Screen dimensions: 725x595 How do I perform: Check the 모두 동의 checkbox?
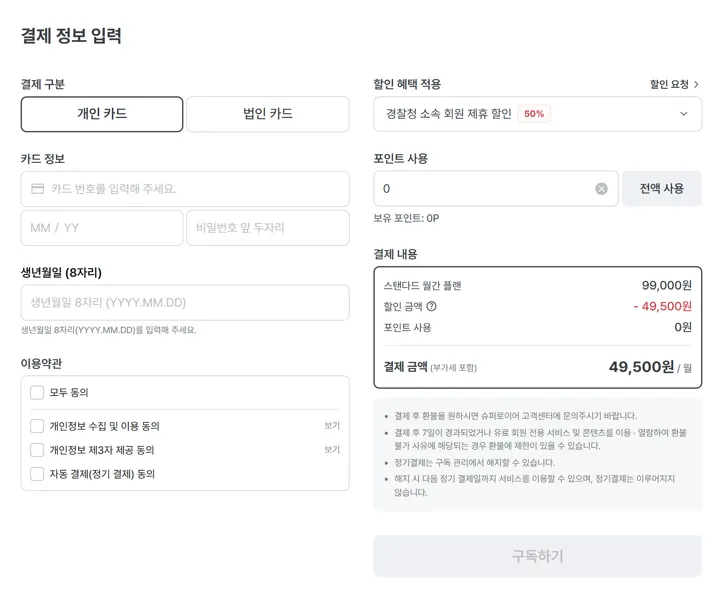[x=37, y=392]
